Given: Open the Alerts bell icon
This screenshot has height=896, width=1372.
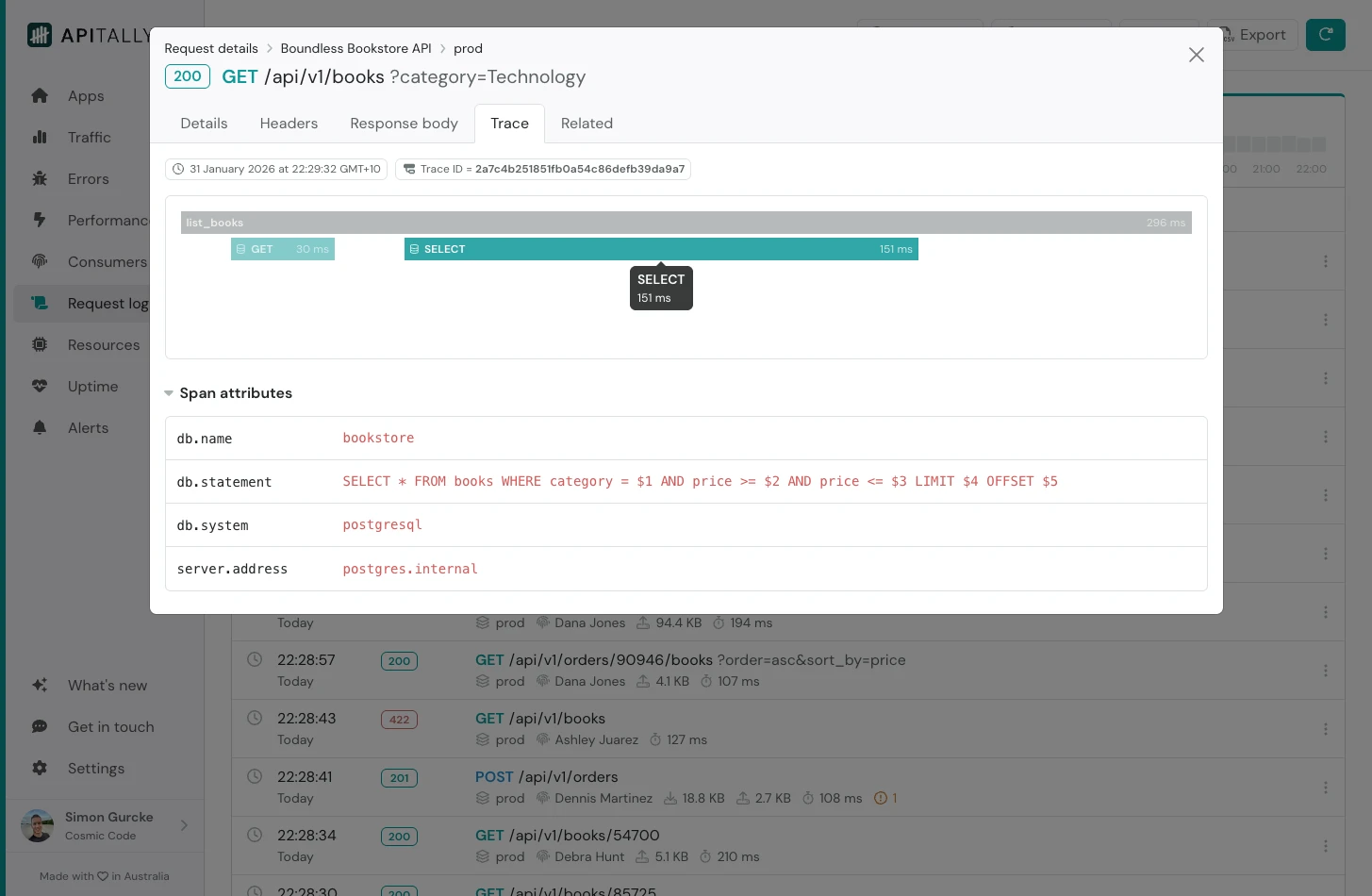Looking at the screenshot, I should [x=40, y=428].
